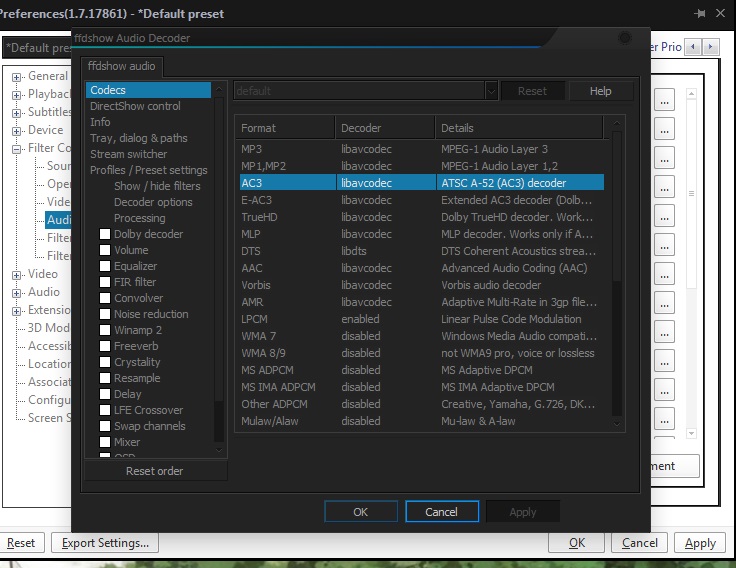Pin the Preferences window with the pin icon
The height and width of the screenshot is (568, 736).
coord(700,13)
